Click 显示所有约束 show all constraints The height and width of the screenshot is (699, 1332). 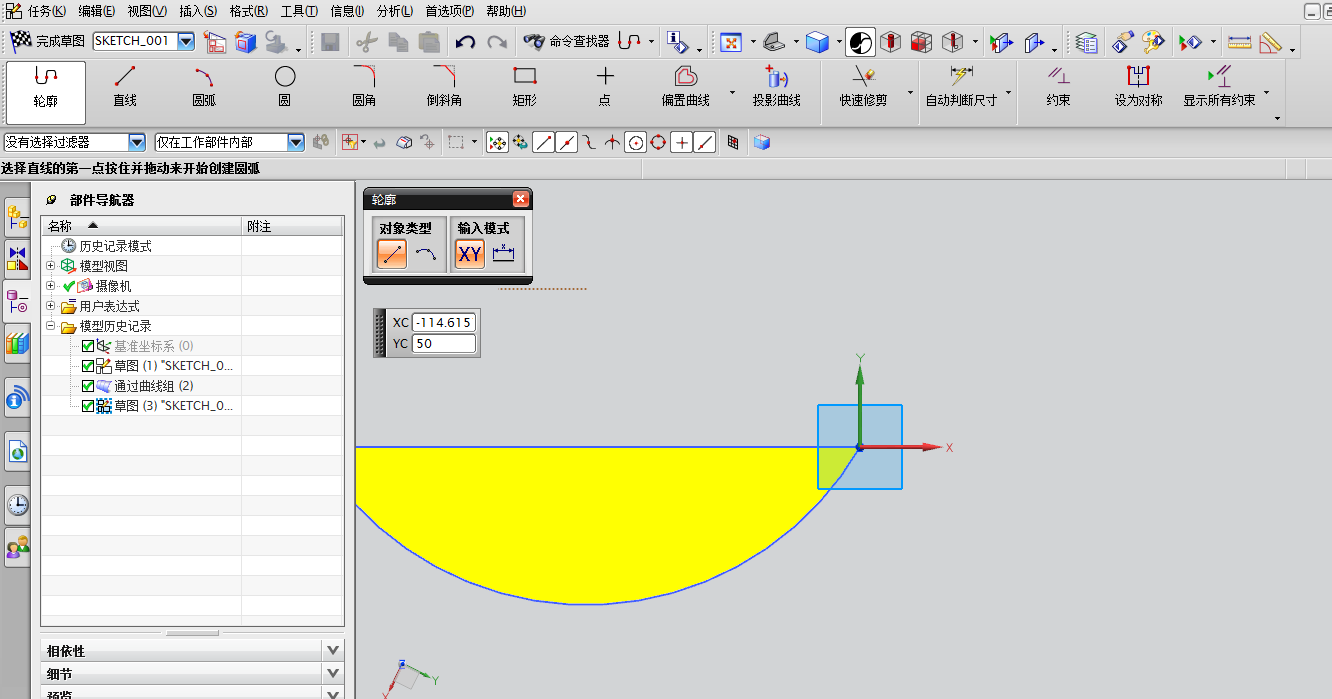point(1219,87)
